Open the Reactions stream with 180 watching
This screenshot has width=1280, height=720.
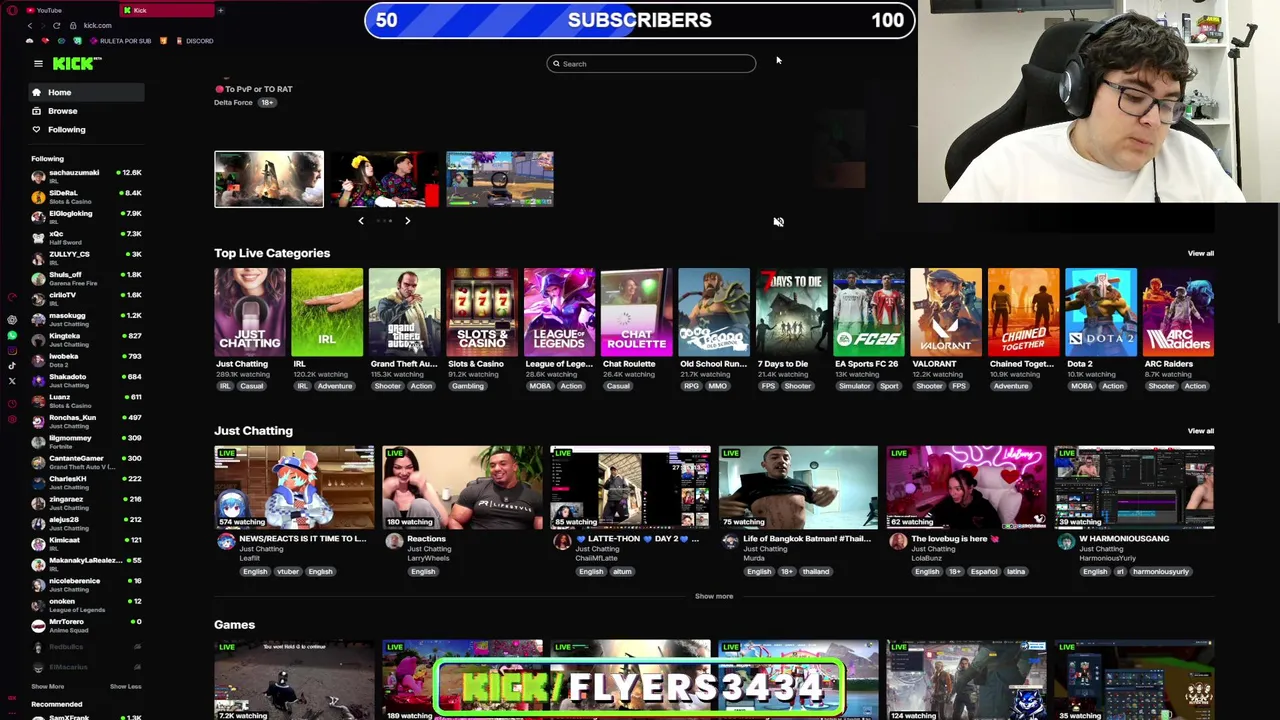point(462,487)
